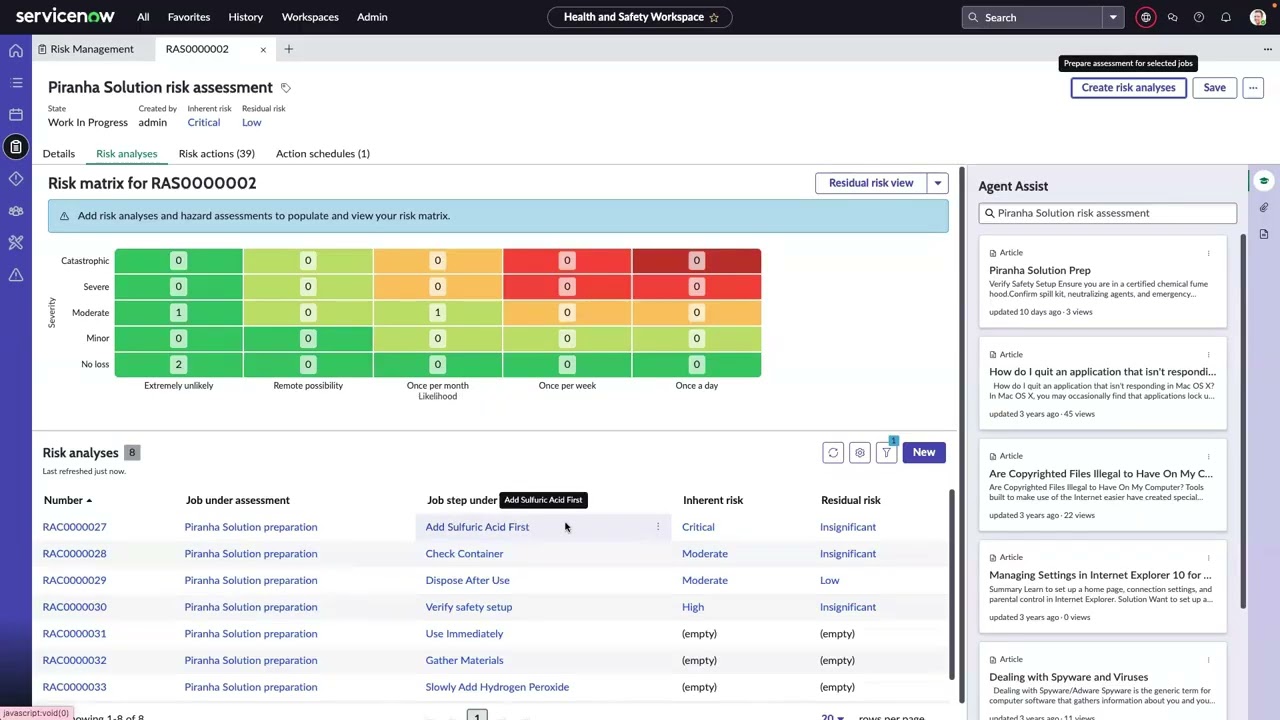Favorite the Health and Safety Workspace star

[714, 17]
